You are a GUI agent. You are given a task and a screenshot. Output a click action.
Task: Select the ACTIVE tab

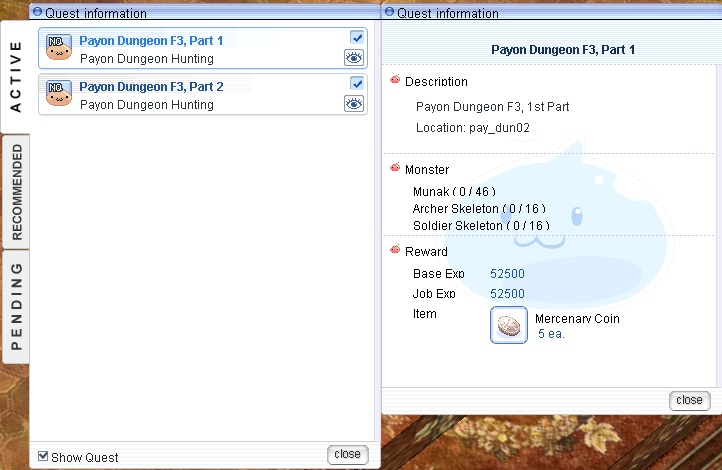pos(16,76)
